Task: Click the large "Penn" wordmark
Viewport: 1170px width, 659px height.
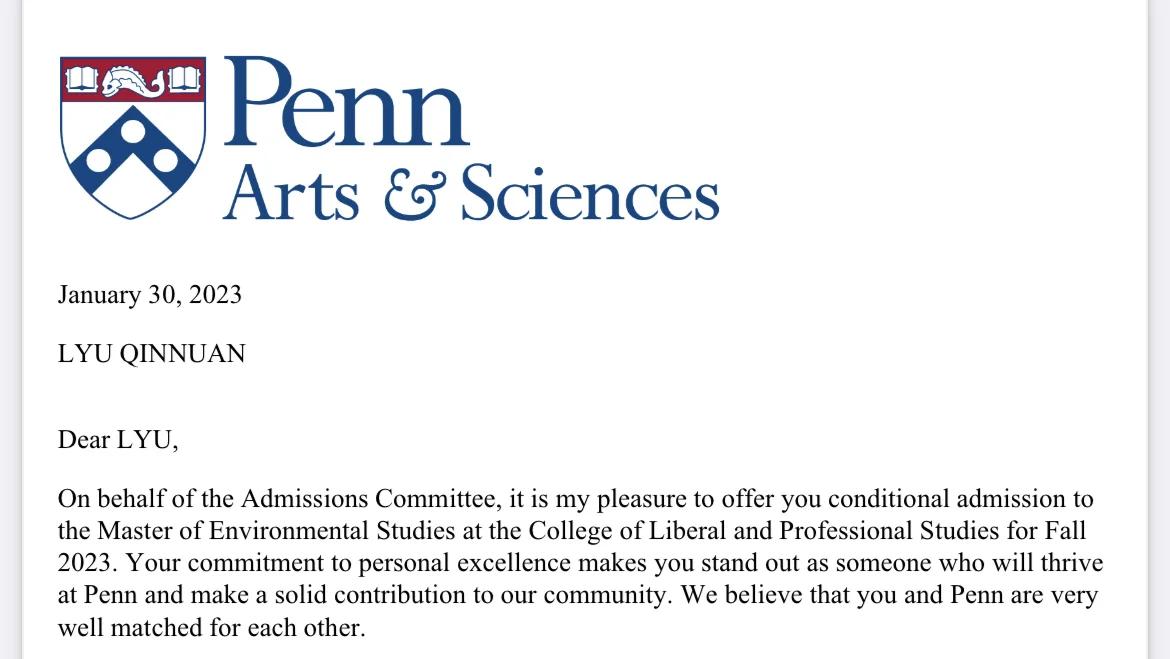Action: pos(346,104)
